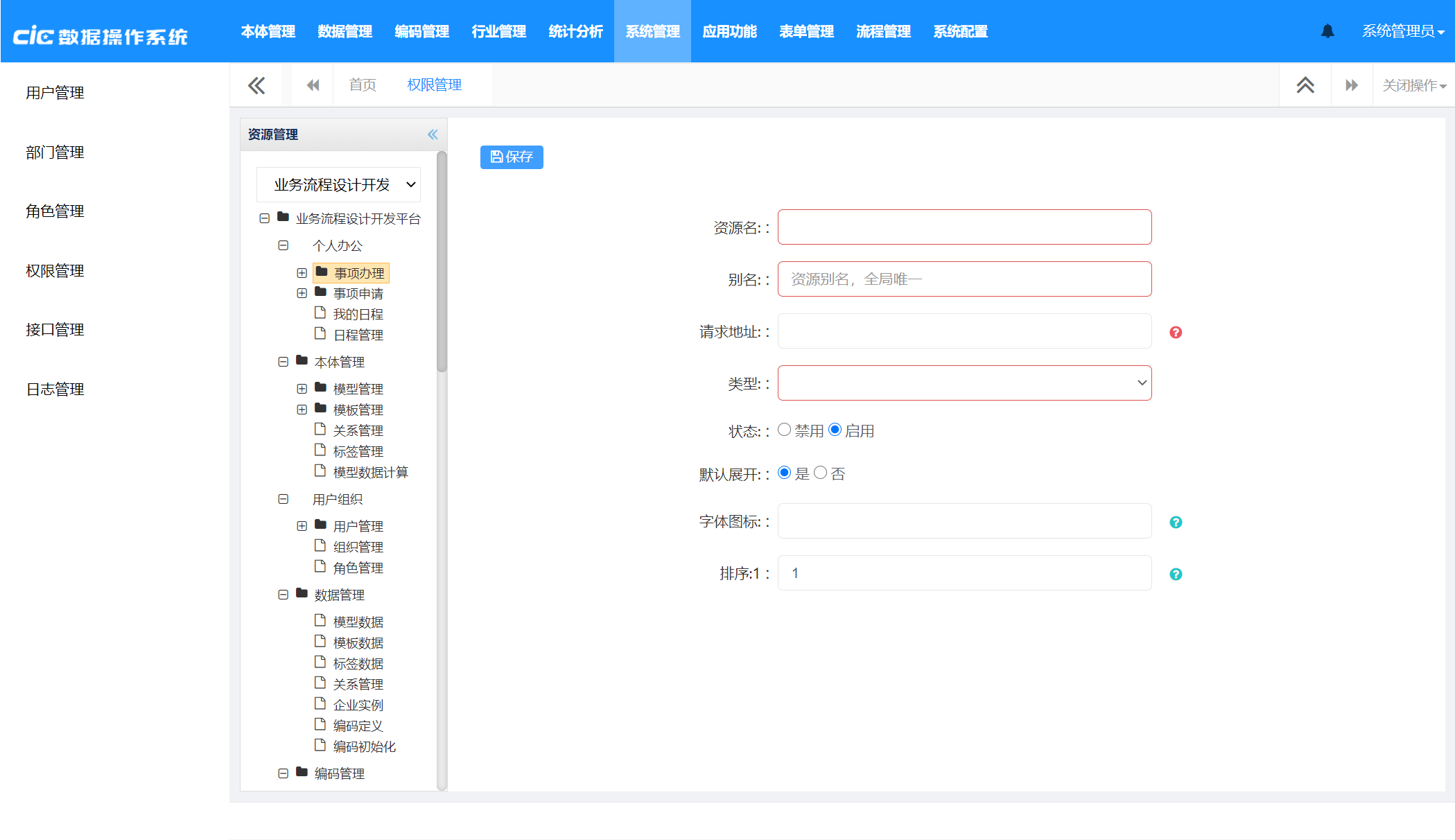Click the forward tabs right icon
The height and width of the screenshot is (840, 1455).
point(1351,85)
